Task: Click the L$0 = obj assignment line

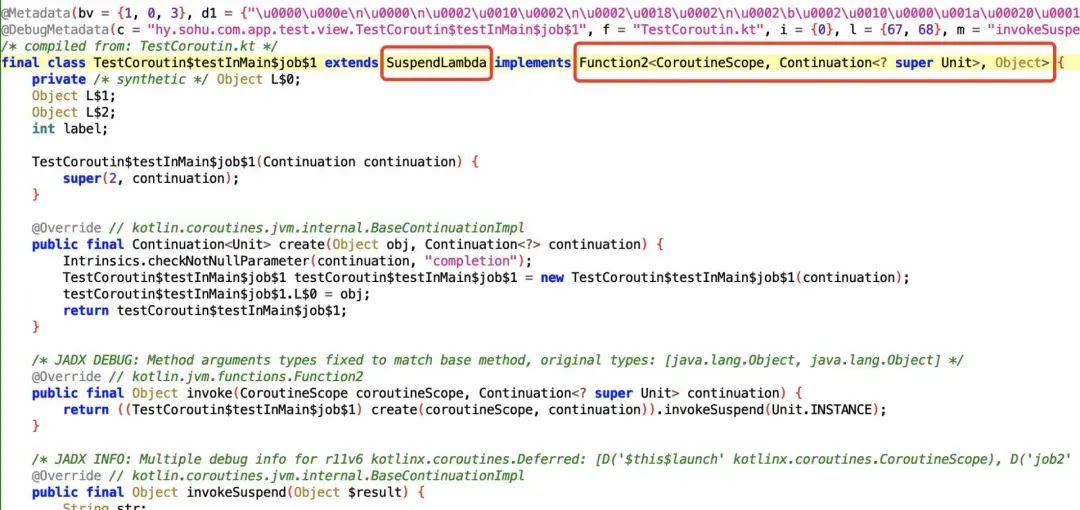Action: pyautogui.click(x=216, y=294)
